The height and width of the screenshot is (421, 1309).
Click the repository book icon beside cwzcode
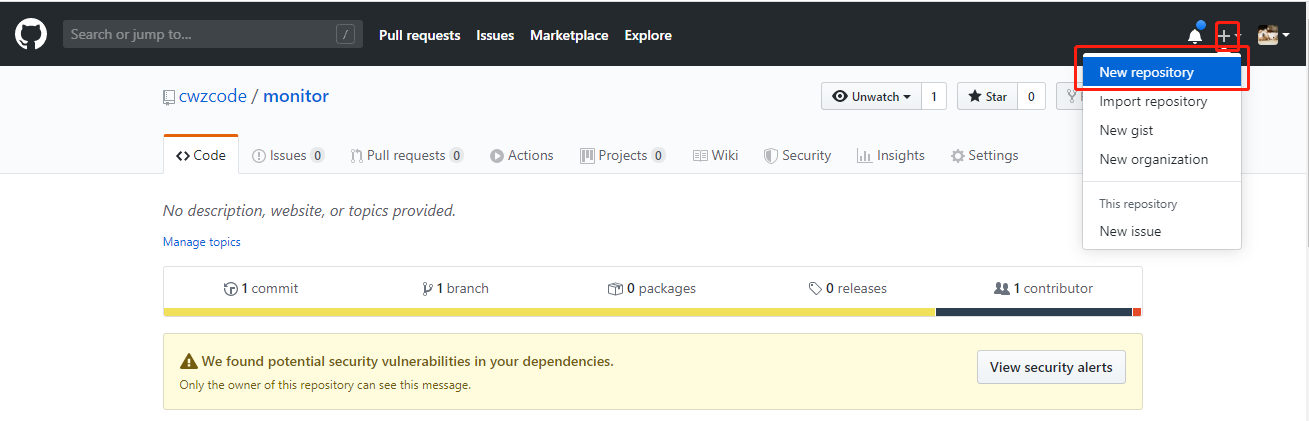[169, 97]
